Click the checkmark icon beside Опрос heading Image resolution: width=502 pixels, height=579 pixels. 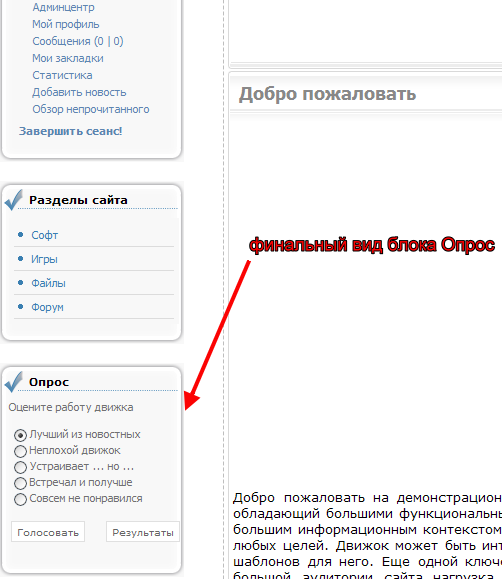click(x=14, y=382)
